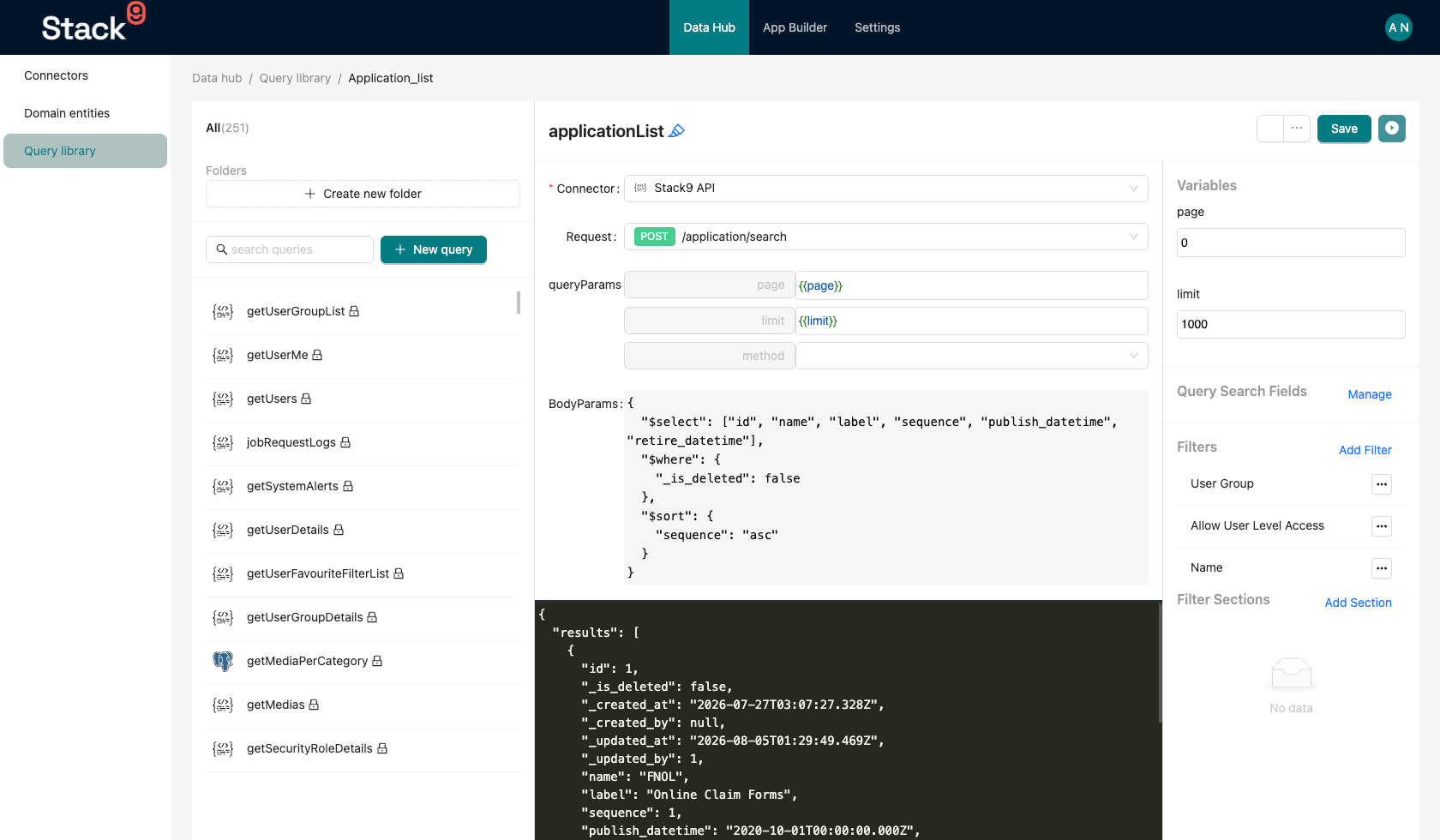Open the Name filter options menu
The width and height of the screenshot is (1440, 840).
point(1382,568)
